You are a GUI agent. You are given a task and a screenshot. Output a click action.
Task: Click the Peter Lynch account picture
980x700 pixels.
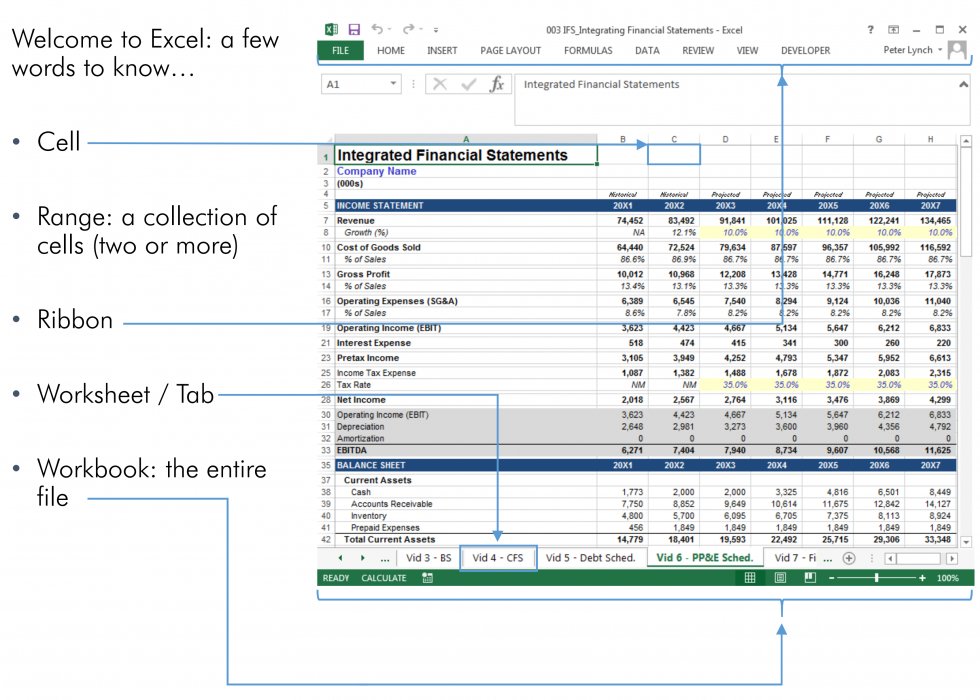pos(958,50)
